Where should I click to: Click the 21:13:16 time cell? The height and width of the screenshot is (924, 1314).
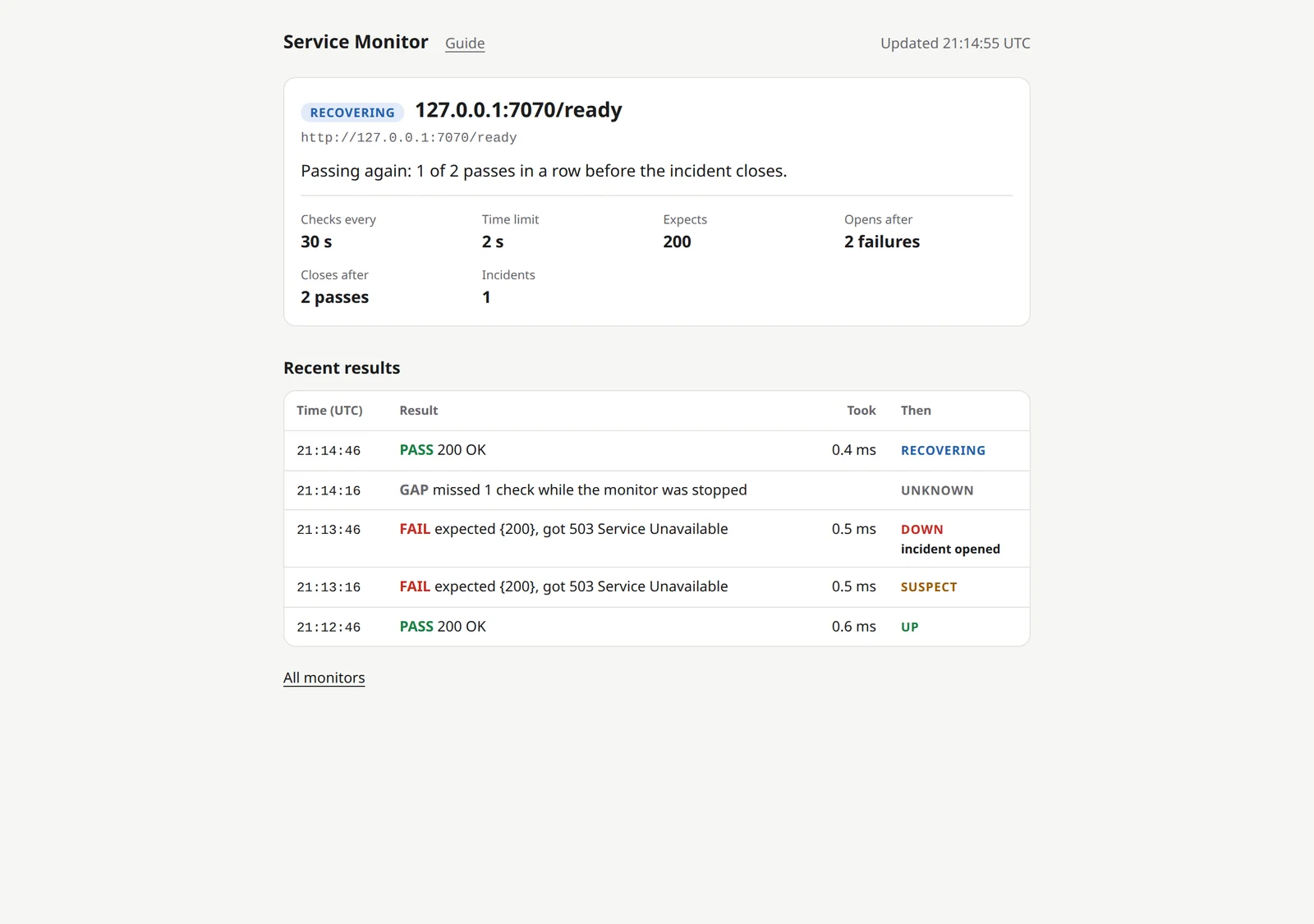(x=328, y=588)
